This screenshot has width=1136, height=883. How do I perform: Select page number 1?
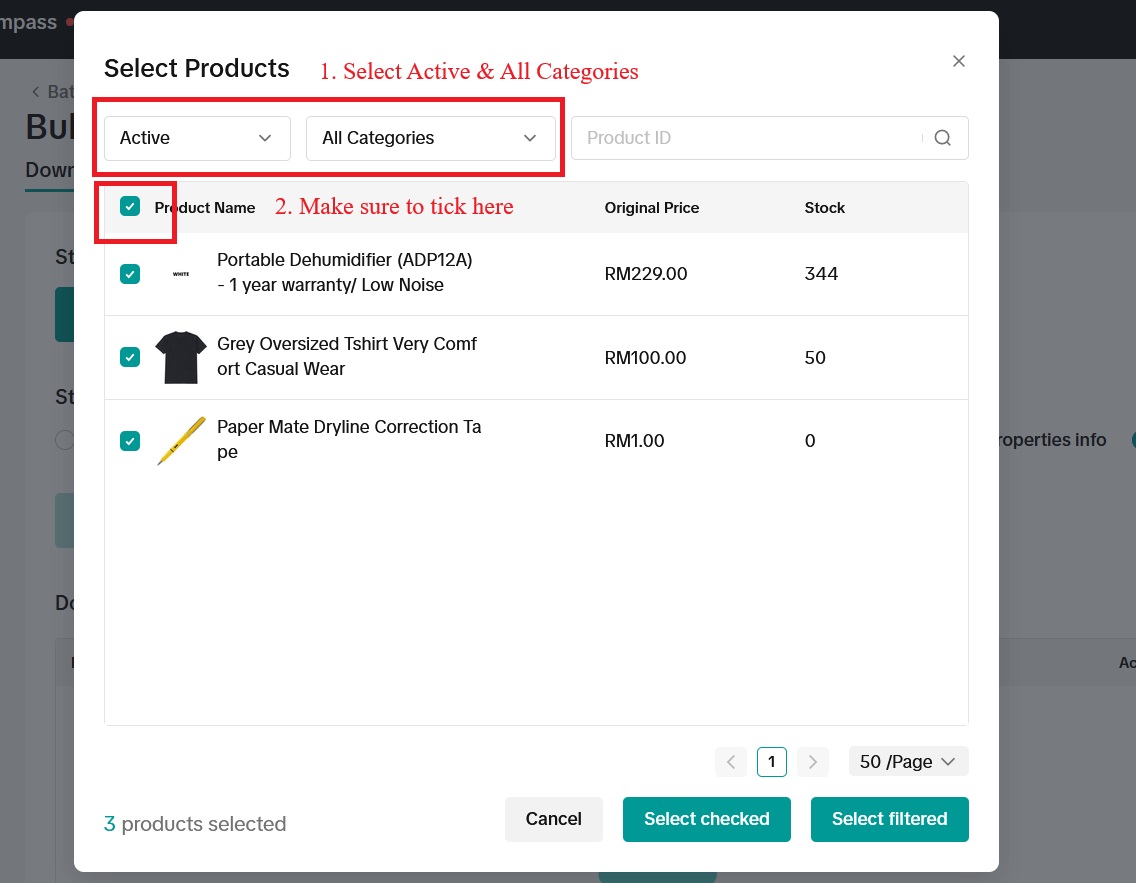coord(772,762)
